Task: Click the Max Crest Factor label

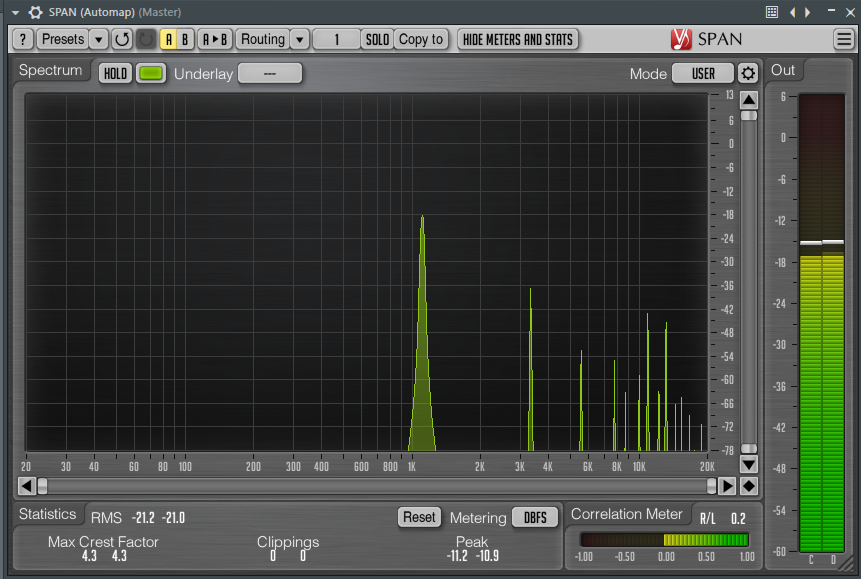Action: tap(103, 542)
